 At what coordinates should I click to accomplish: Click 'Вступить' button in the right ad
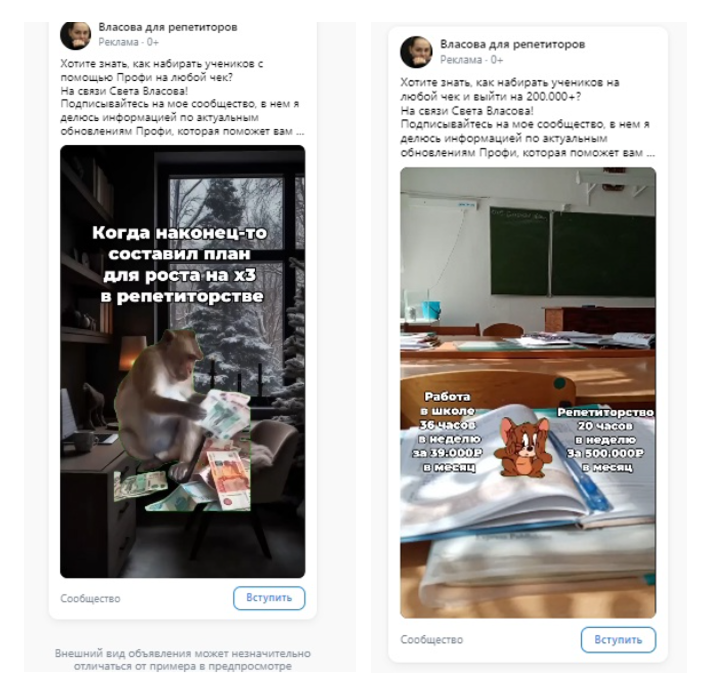(x=618, y=640)
